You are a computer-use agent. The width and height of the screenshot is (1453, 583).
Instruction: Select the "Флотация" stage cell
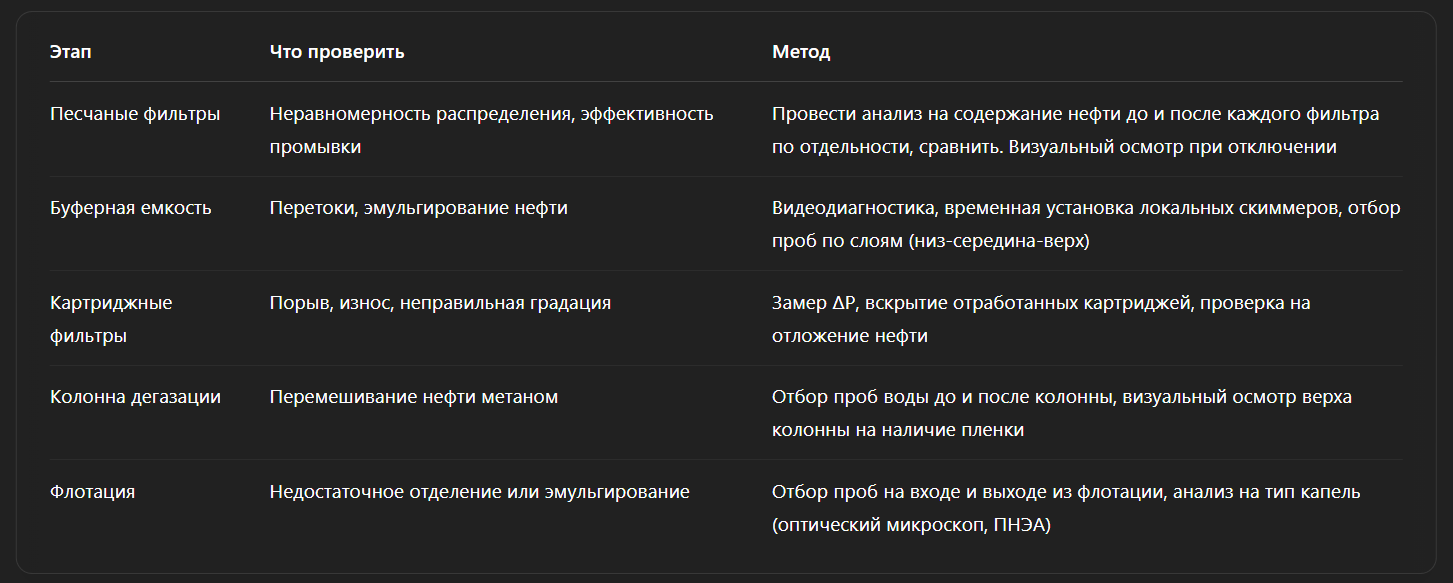[x=92, y=492]
